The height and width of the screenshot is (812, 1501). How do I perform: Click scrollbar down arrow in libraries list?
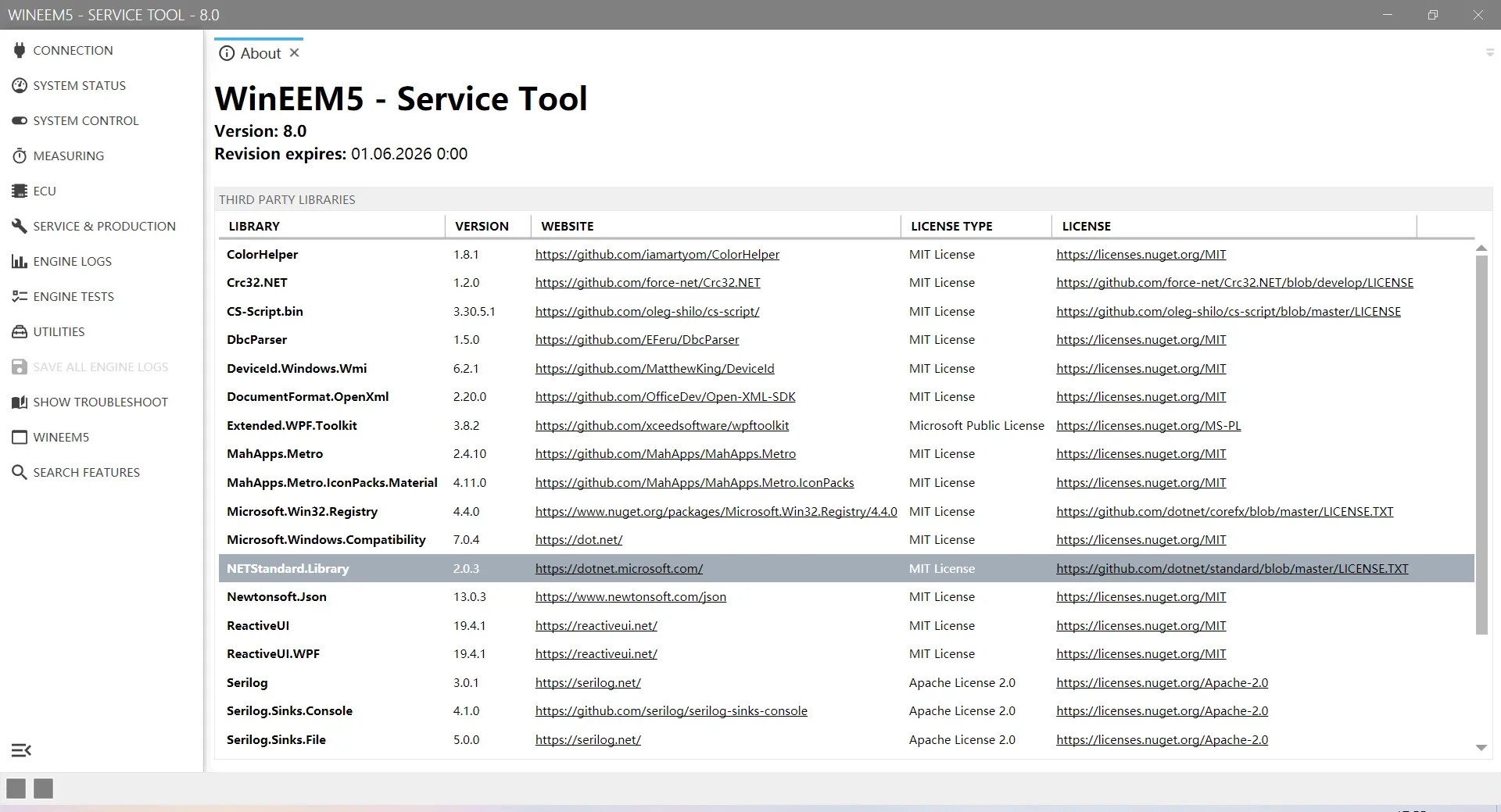point(1481,748)
